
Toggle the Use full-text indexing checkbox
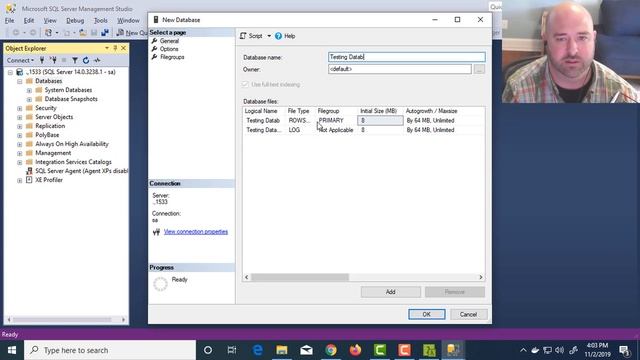coord(245,84)
